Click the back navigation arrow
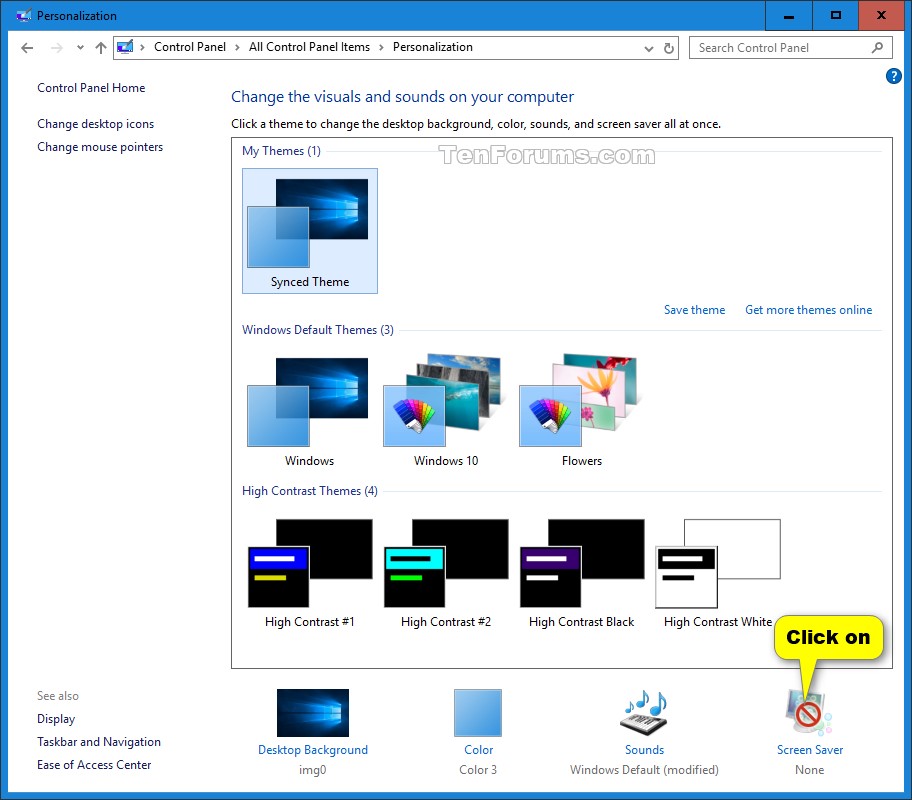912x800 pixels. pos(27,47)
